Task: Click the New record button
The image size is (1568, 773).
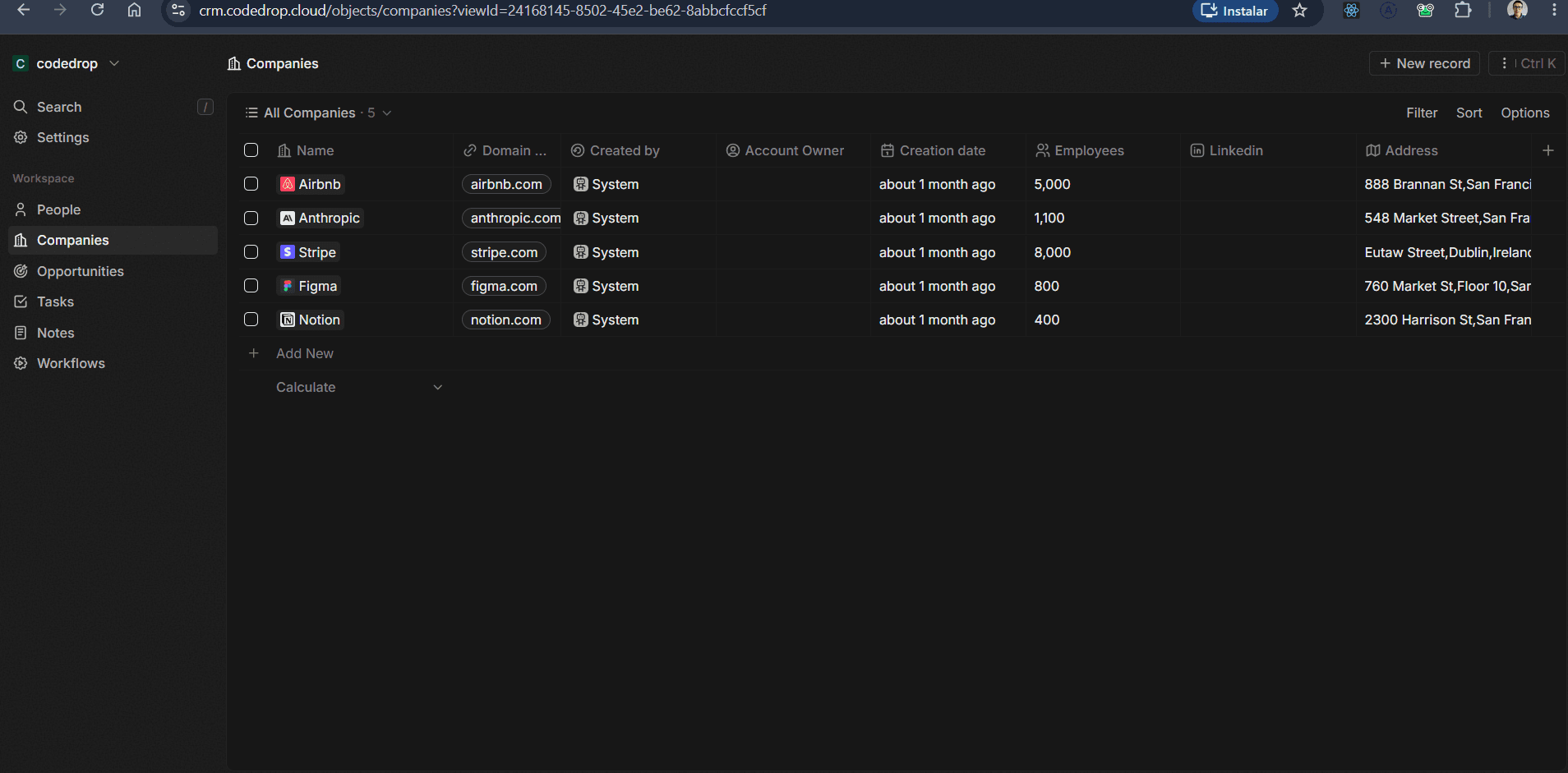Action: [1424, 63]
